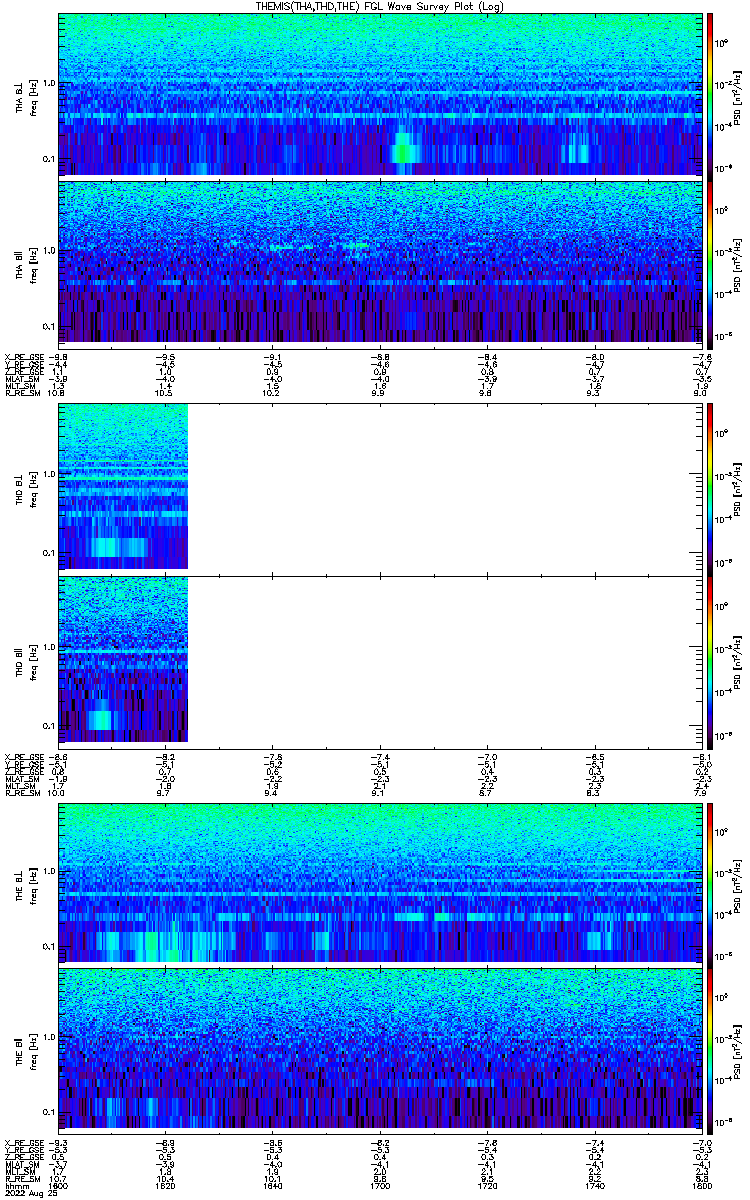Image resolution: width=750 pixels, height=1200 pixels.
Task: Click the 1.0 frequency tick on THD B∥ axis
Action: pyautogui.click(x=47, y=647)
